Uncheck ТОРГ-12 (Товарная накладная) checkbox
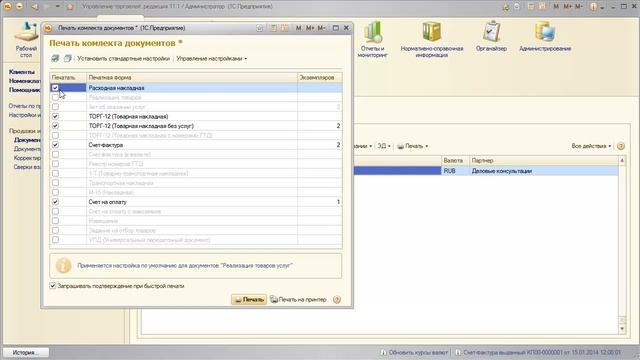The width and height of the screenshot is (640, 360). click(55, 116)
